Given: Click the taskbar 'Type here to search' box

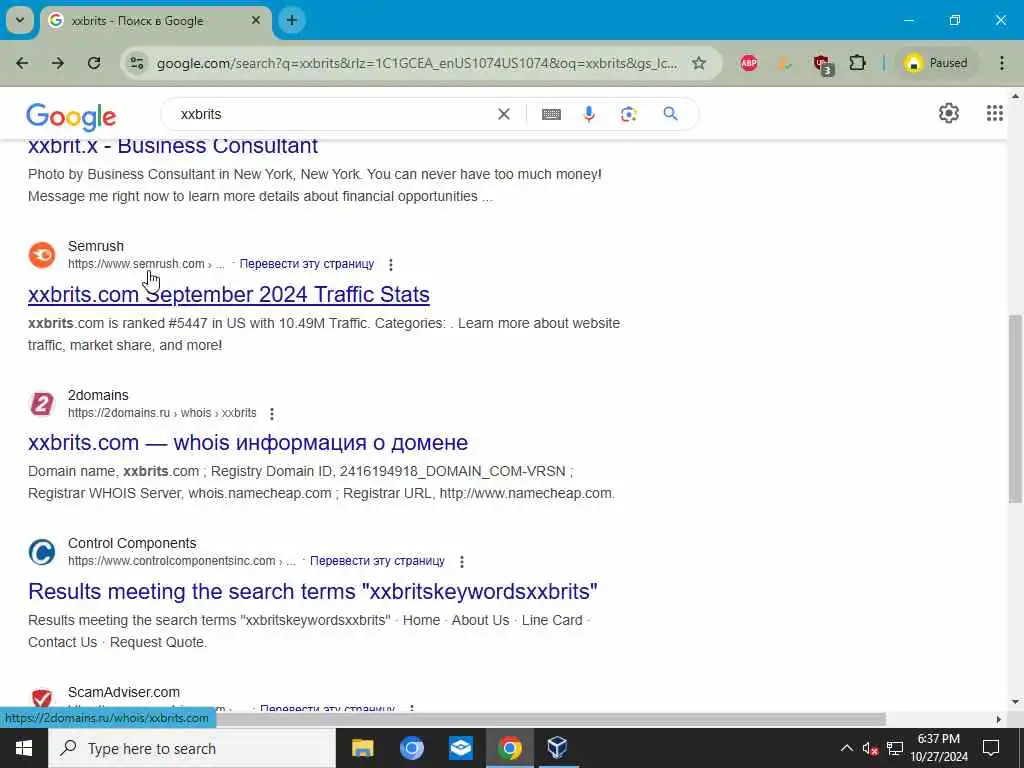Looking at the screenshot, I should 192,748.
